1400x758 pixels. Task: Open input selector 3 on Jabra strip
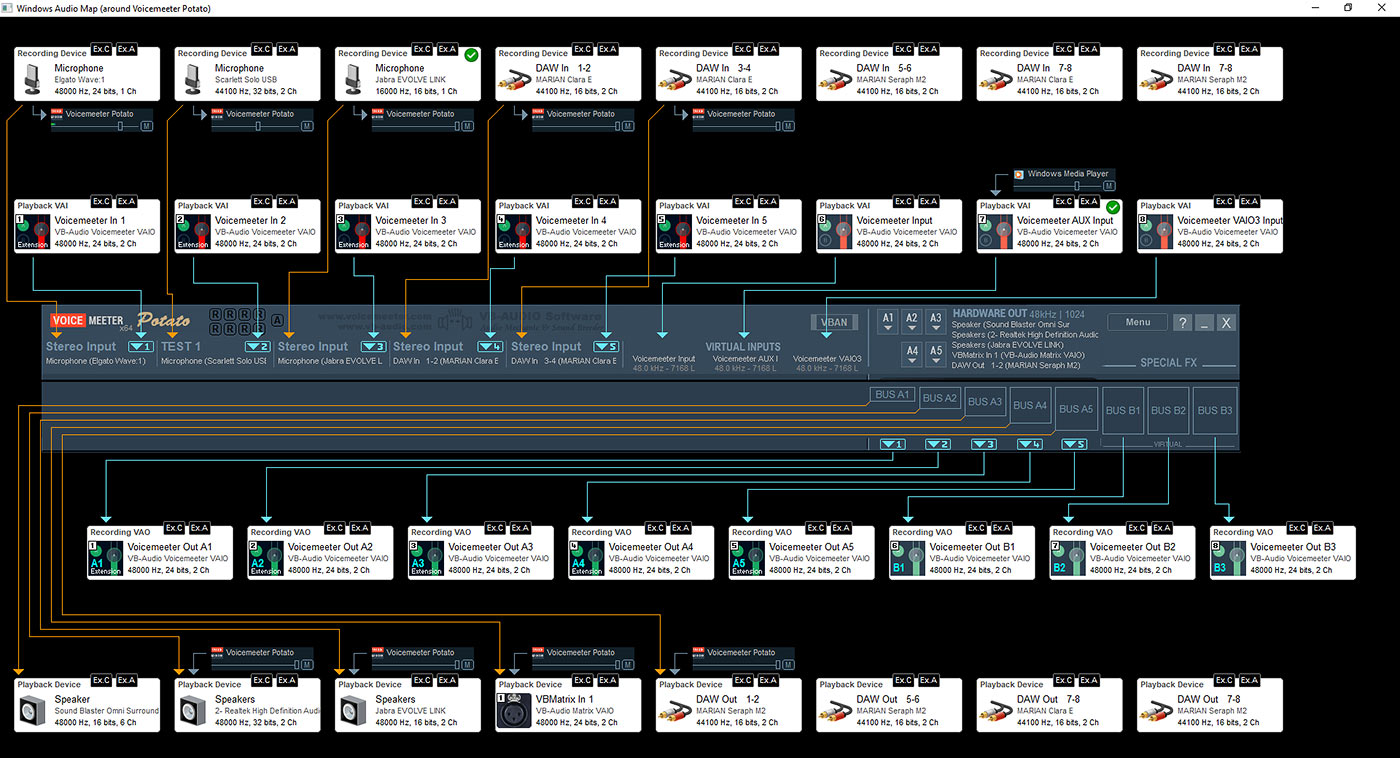[373, 347]
